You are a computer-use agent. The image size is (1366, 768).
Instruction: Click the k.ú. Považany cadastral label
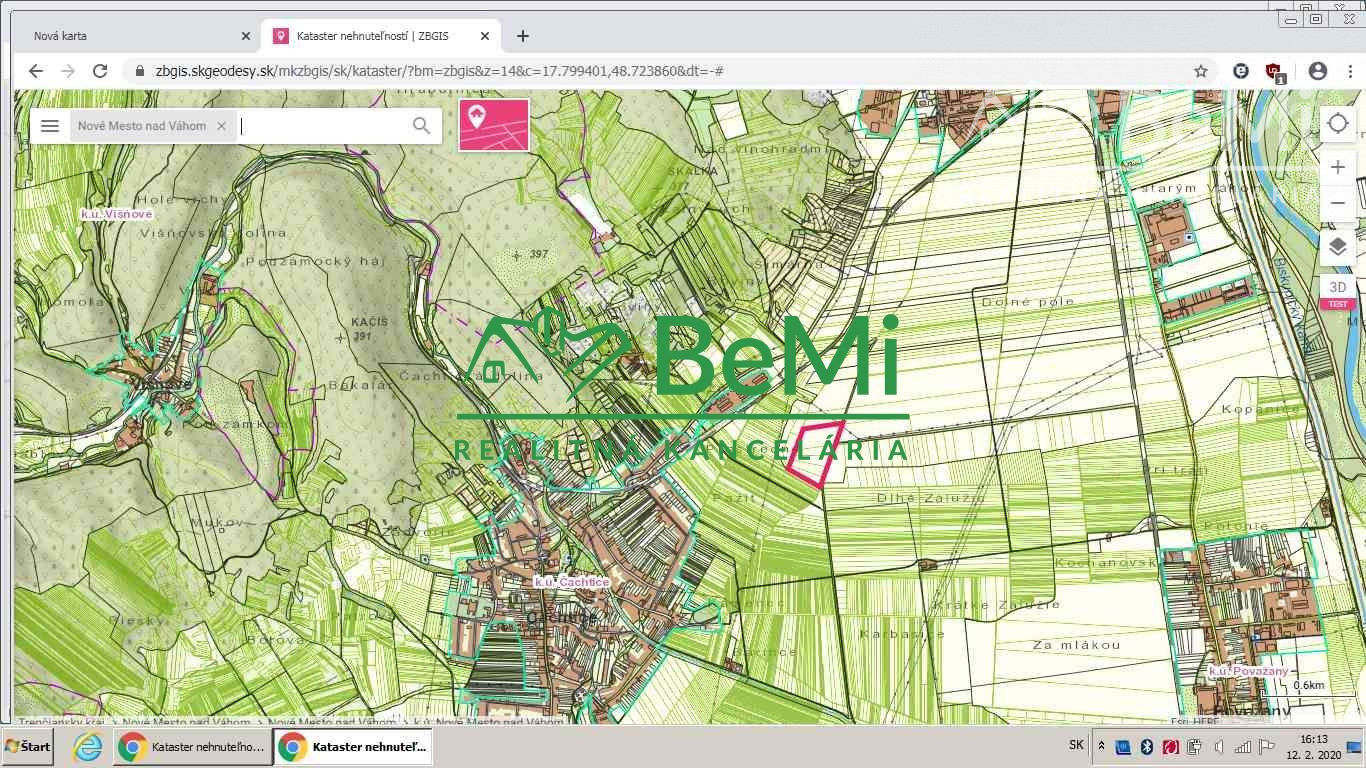click(x=1249, y=671)
